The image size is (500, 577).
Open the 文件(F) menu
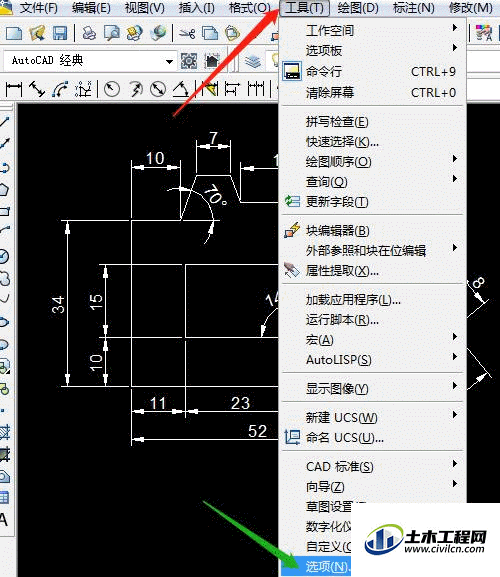pos(38,8)
